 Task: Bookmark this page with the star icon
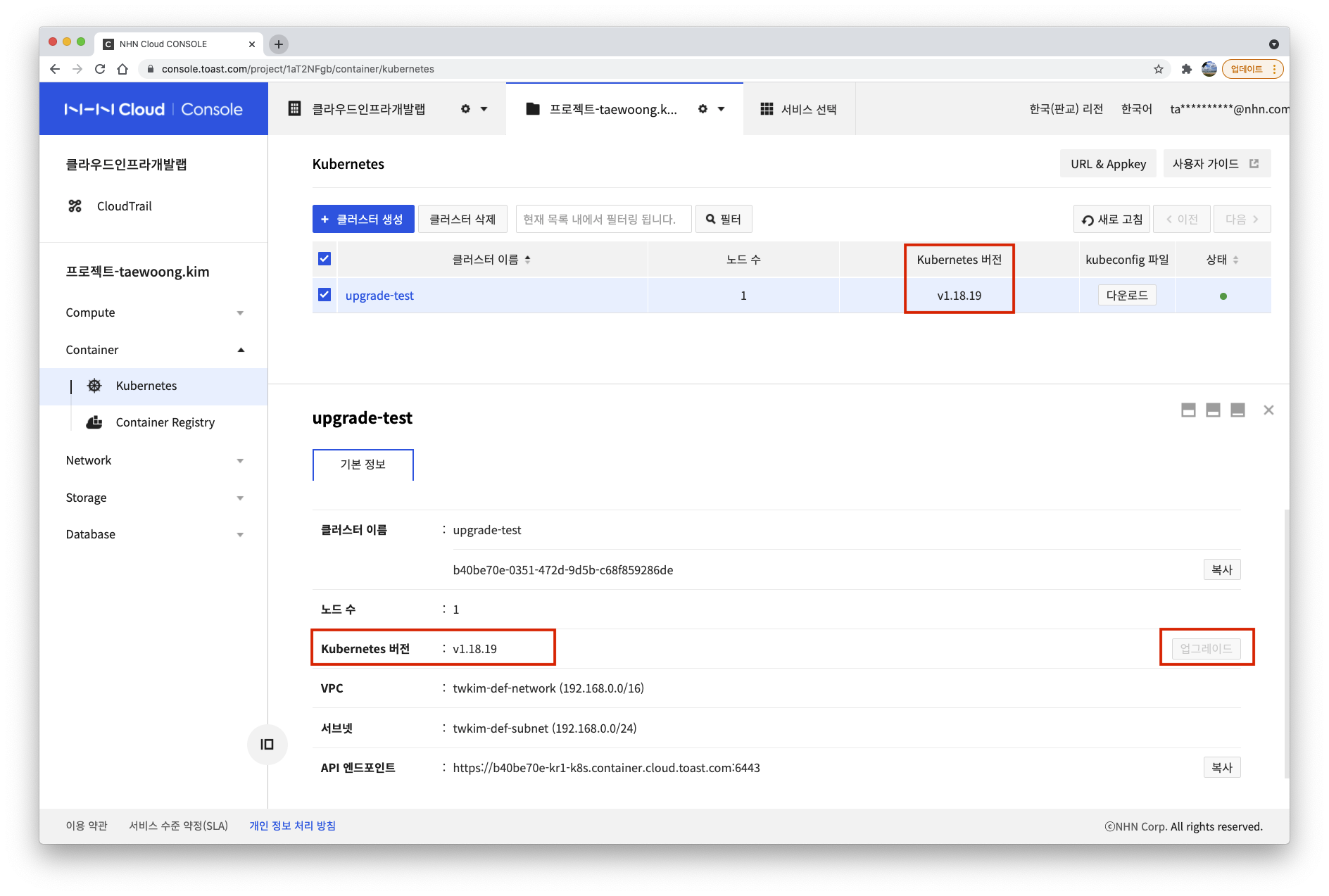[x=1159, y=69]
